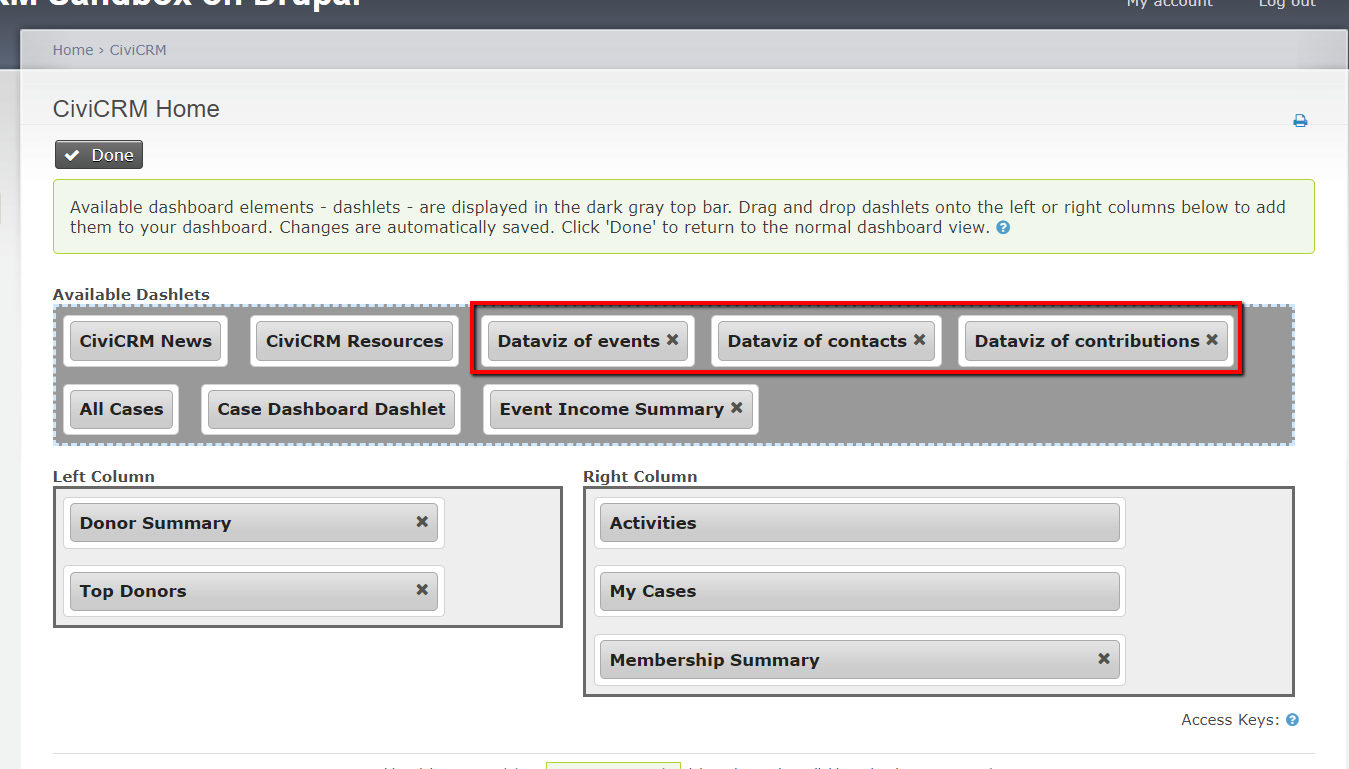1349x769 pixels.
Task: Open My account link
Action: (1169, 4)
